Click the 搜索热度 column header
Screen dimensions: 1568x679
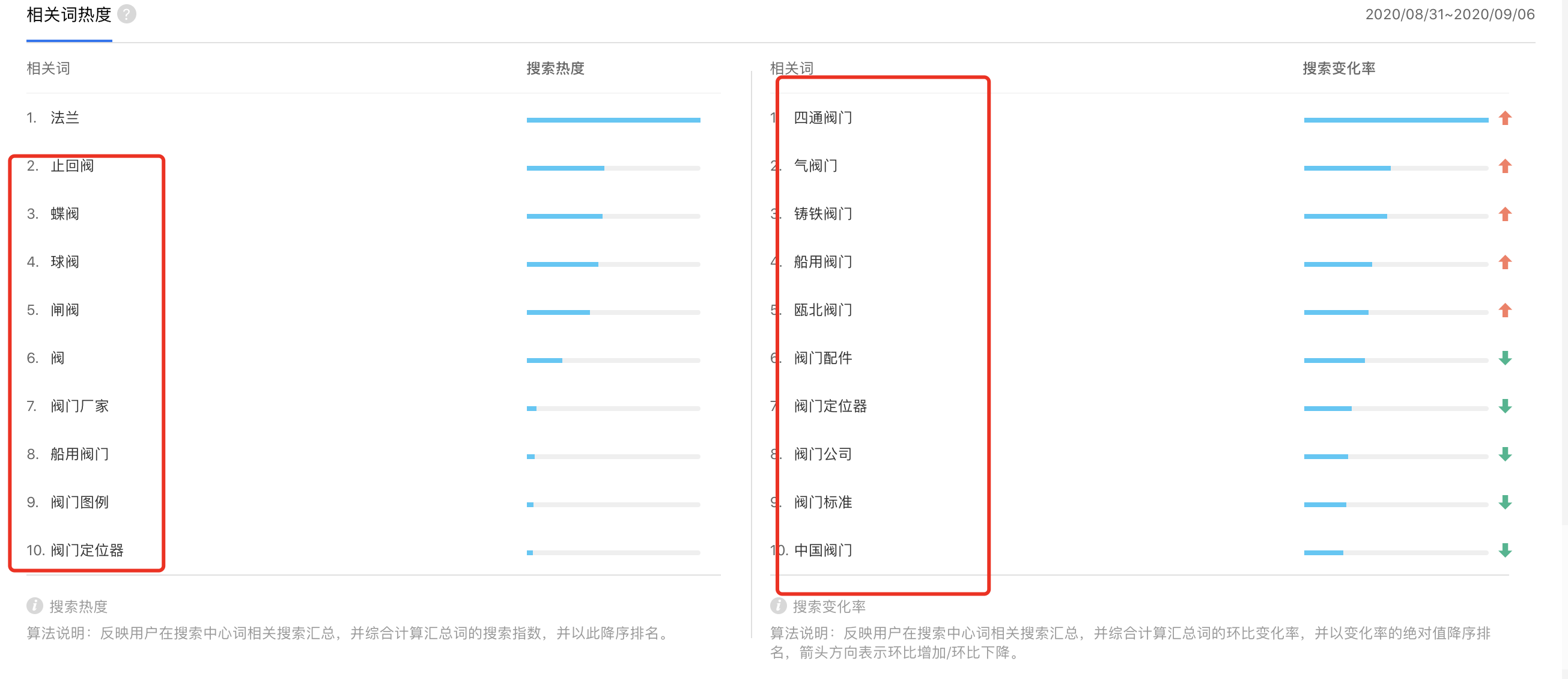555,69
